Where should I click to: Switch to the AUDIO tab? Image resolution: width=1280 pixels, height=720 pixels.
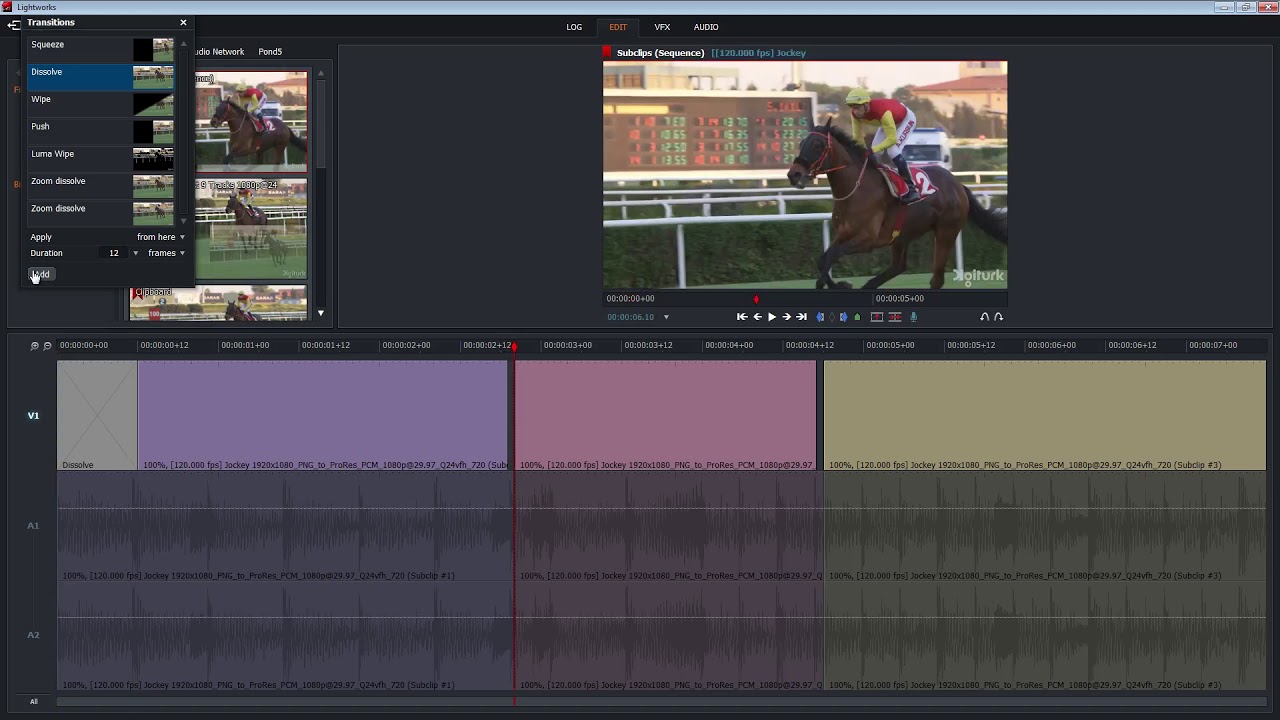pos(706,27)
